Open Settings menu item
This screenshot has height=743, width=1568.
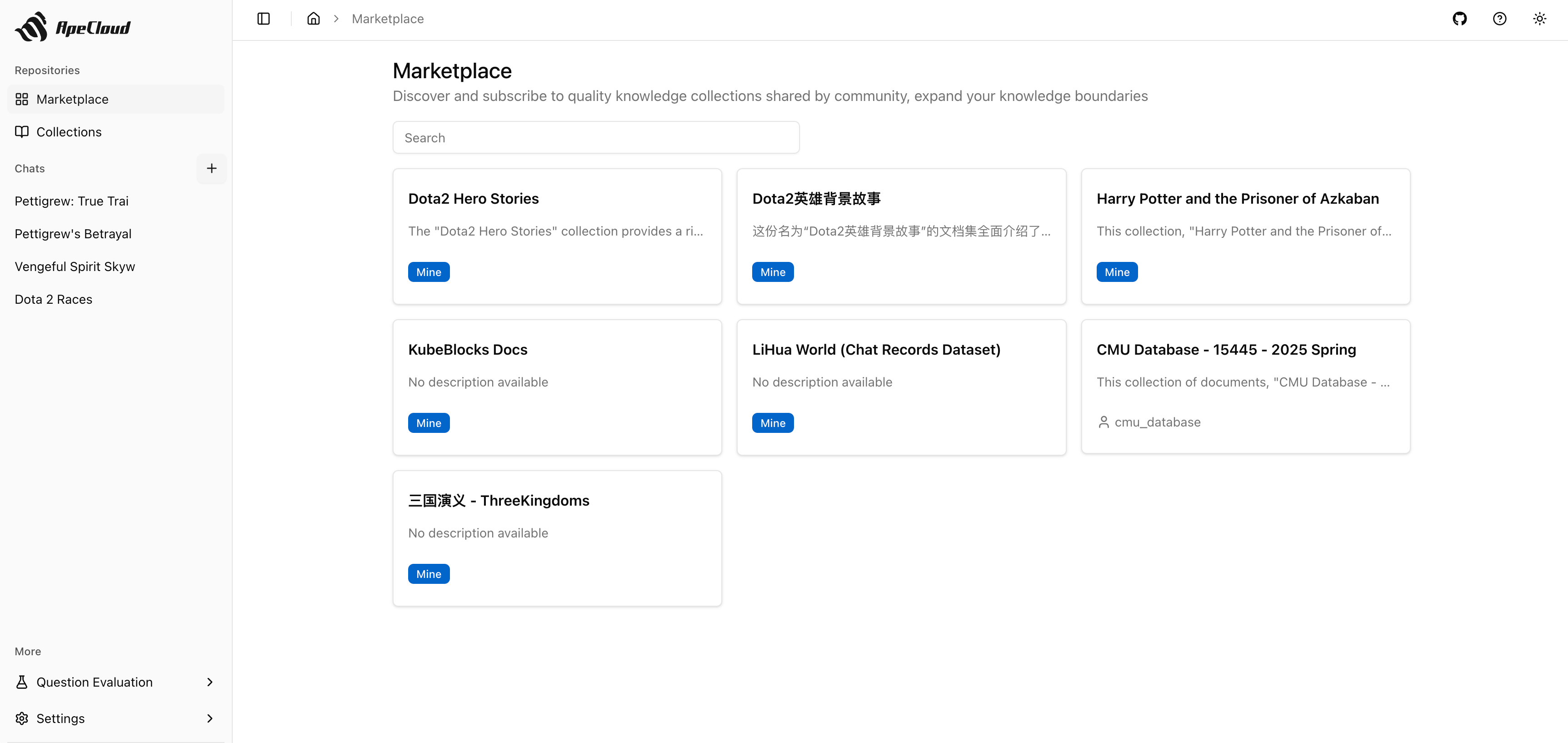click(115, 718)
